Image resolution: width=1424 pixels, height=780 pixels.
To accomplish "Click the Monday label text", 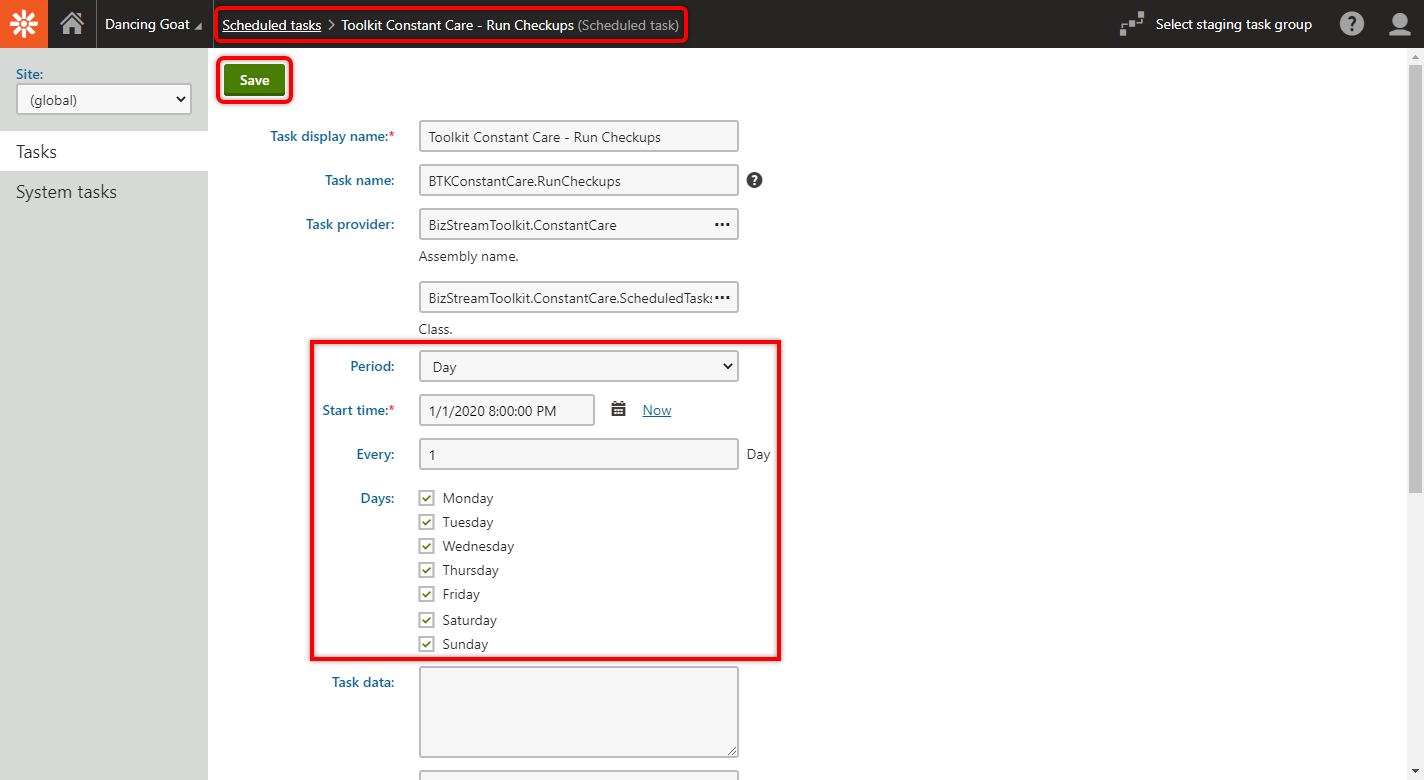I will click(x=468, y=498).
